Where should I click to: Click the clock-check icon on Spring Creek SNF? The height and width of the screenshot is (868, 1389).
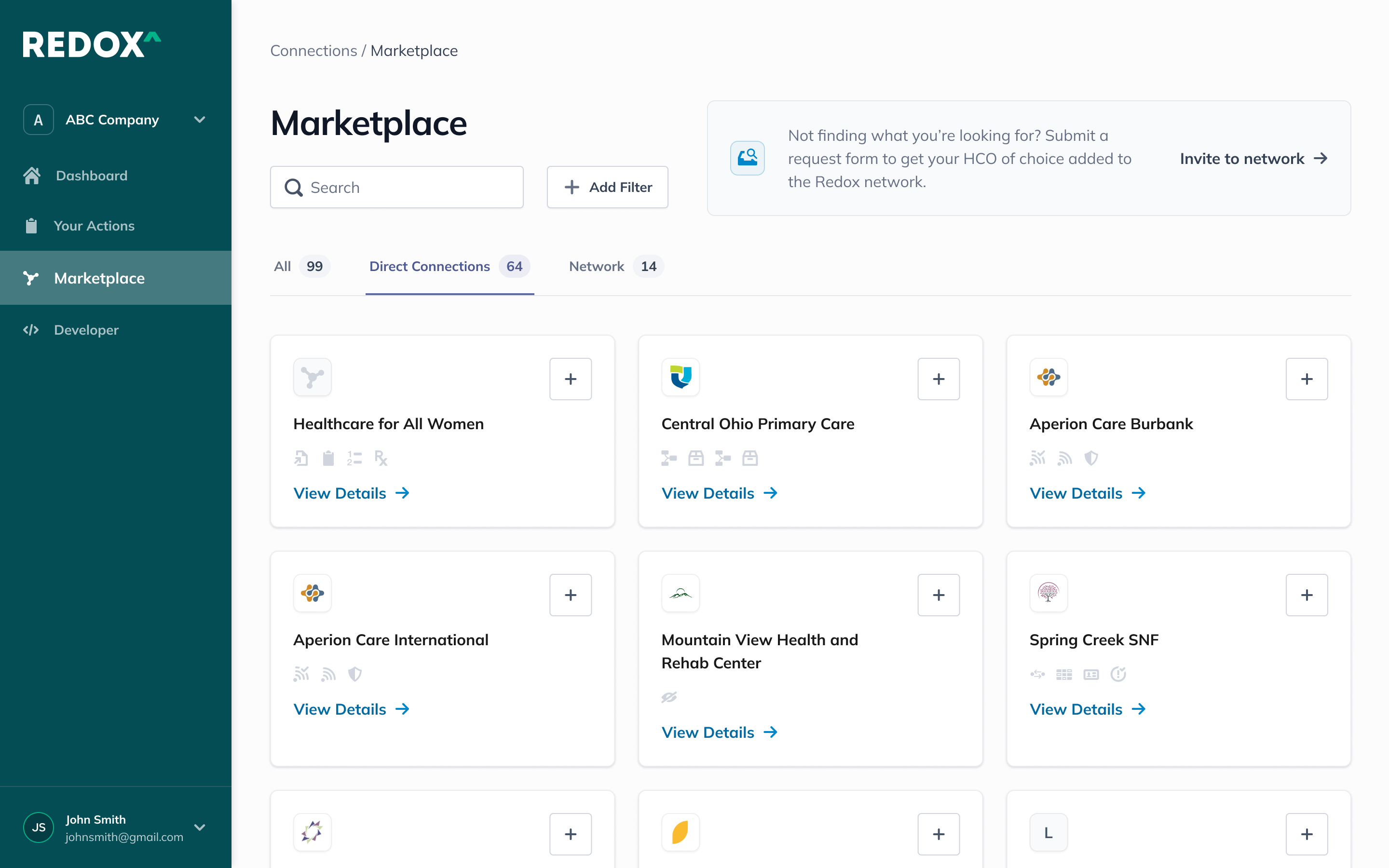click(1118, 674)
